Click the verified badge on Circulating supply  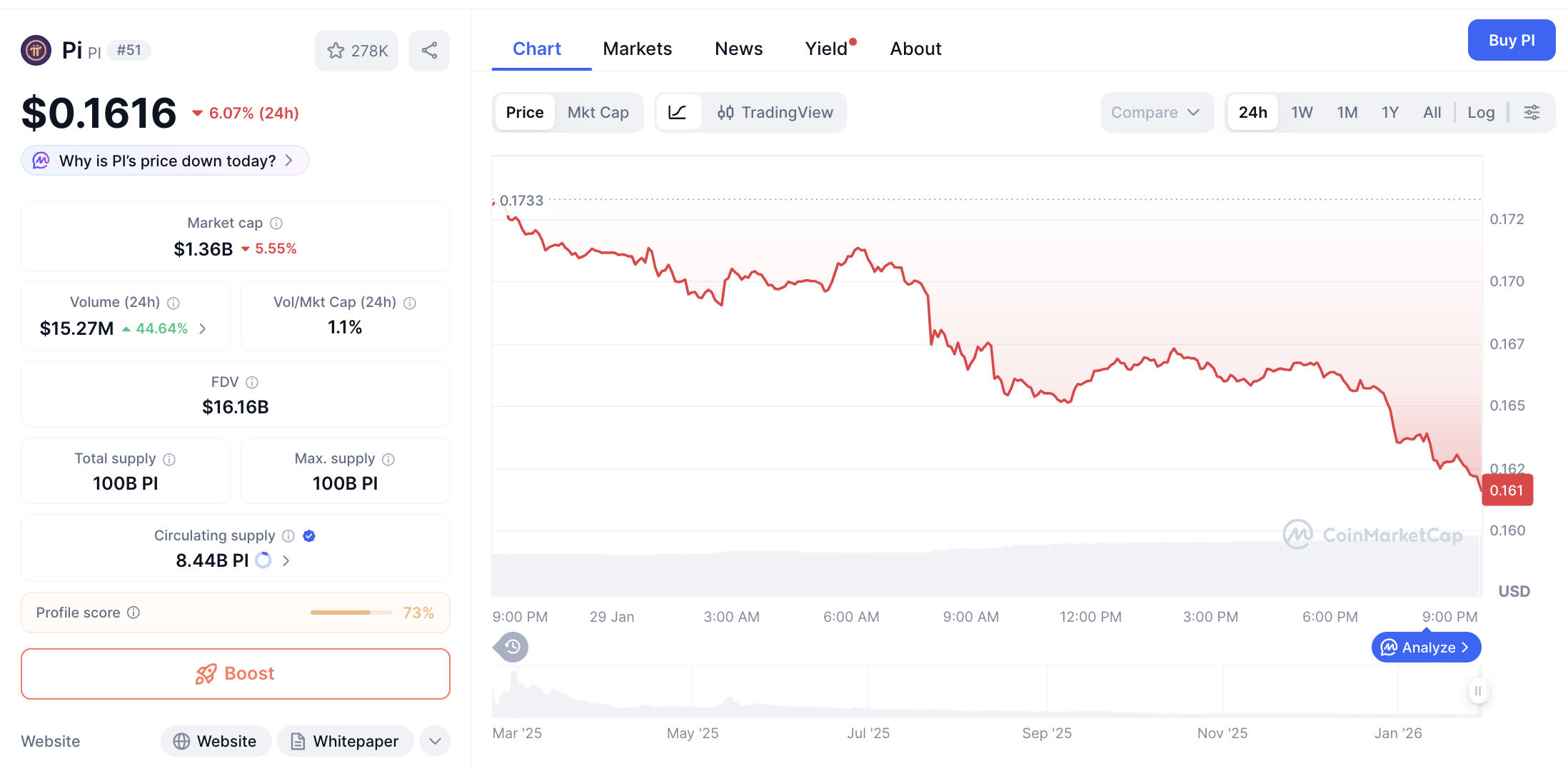pyautogui.click(x=308, y=535)
